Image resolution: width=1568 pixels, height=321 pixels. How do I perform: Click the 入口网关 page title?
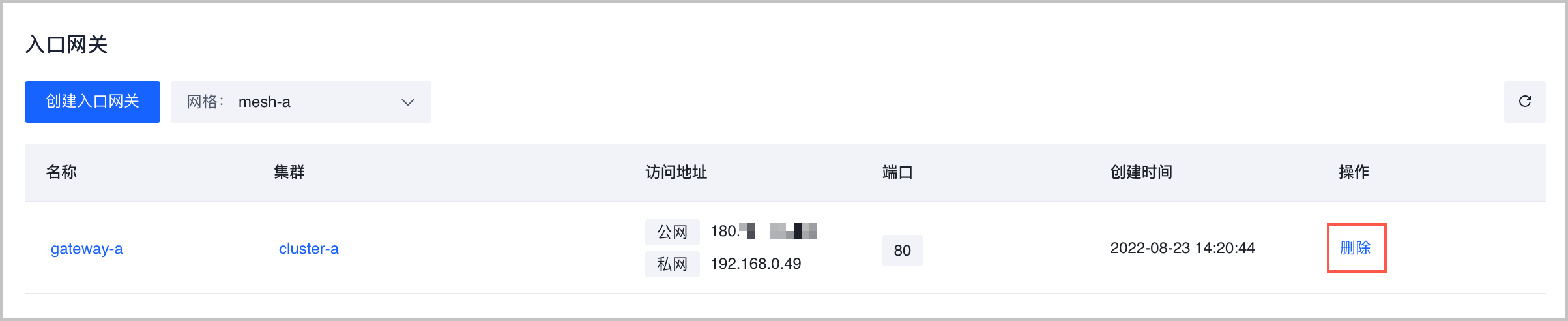pos(66,44)
